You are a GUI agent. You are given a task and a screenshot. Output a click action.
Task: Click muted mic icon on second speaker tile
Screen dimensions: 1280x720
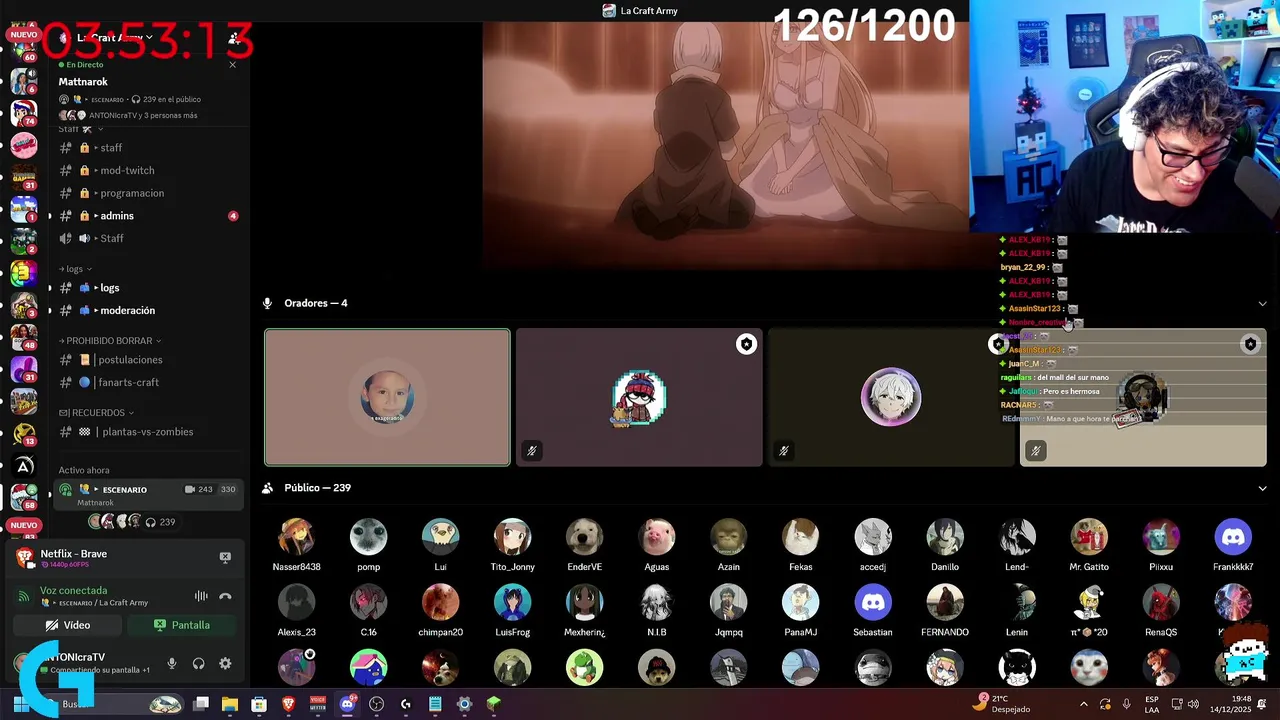pyautogui.click(x=532, y=451)
